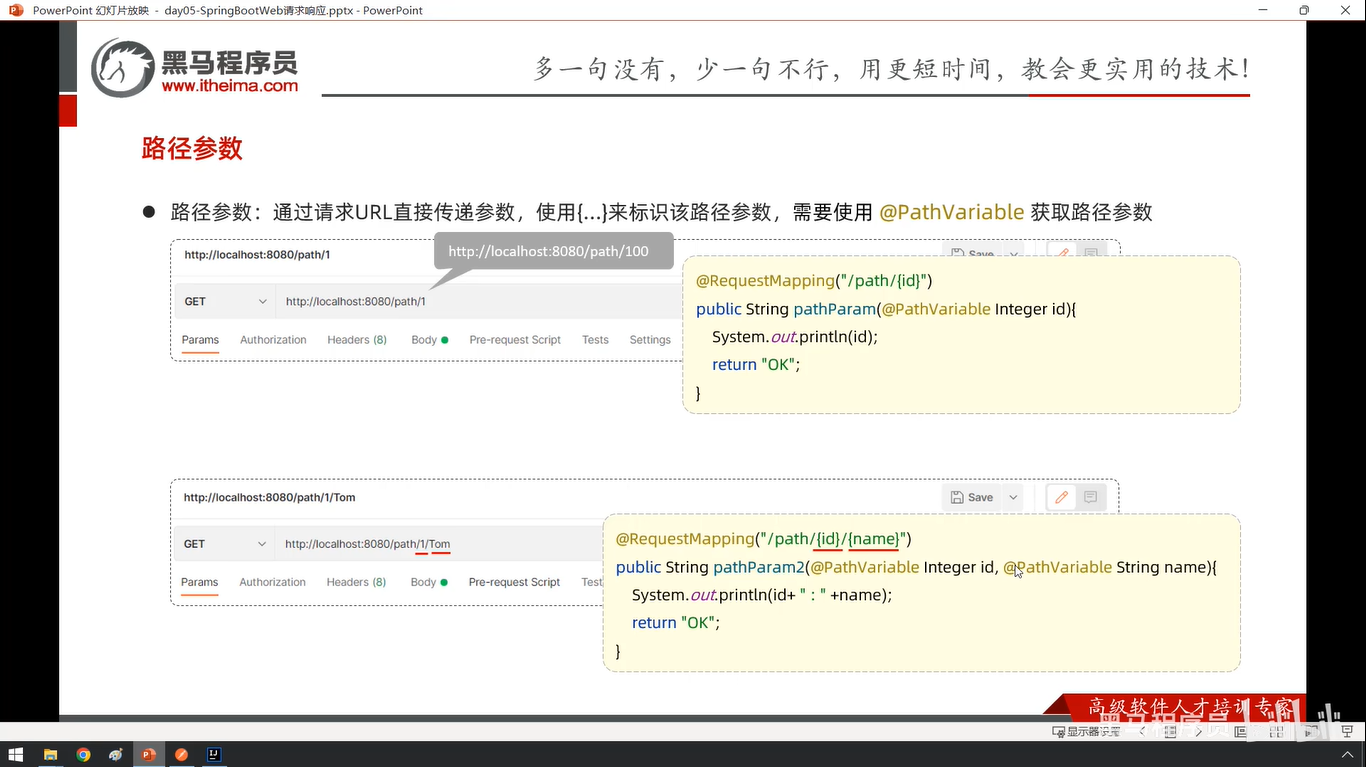Open Authorization tab in path/1 request
This screenshot has width=1366, height=767.
[273, 340]
